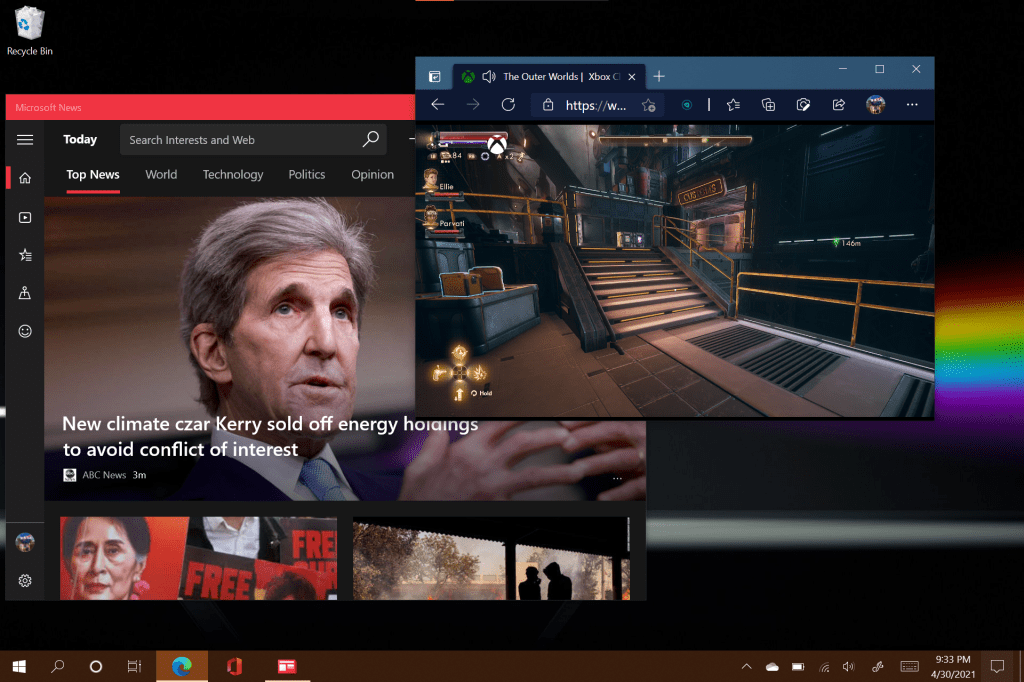Expand hidden system tray icons
The height and width of the screenshot is (682, 1024).
click(746, 666)
